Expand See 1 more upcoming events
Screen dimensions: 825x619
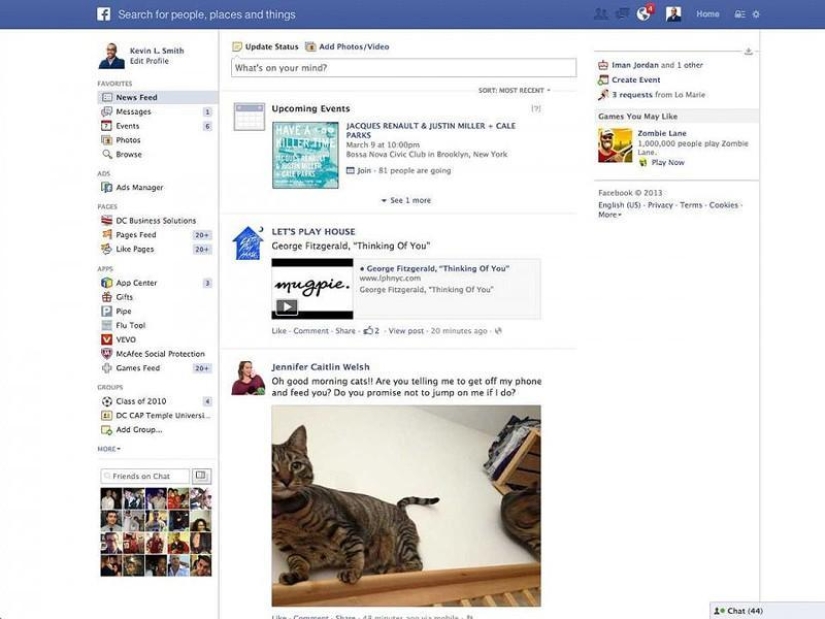(x=406, y=200)
